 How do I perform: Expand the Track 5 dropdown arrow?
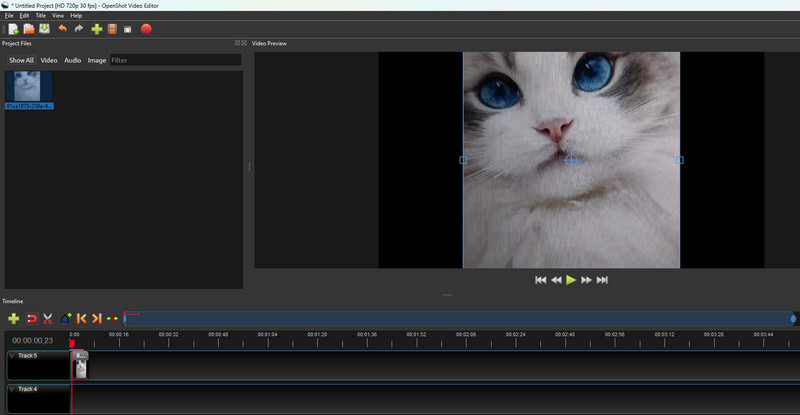12,355
